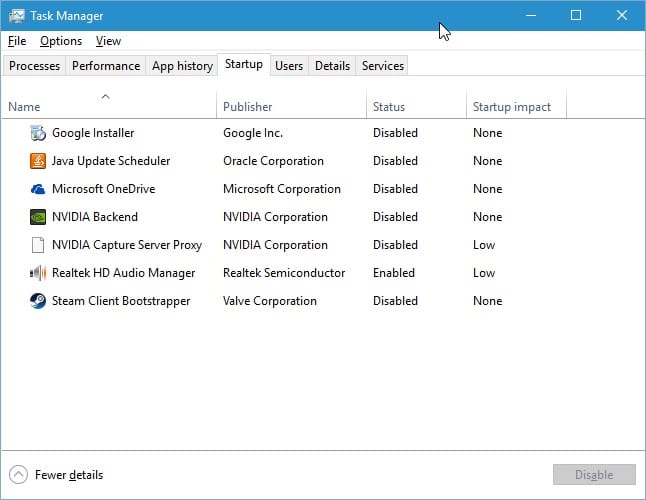Open the File menu
The height and width of the screenshot is (500, 646).
[x=17, y=41]
